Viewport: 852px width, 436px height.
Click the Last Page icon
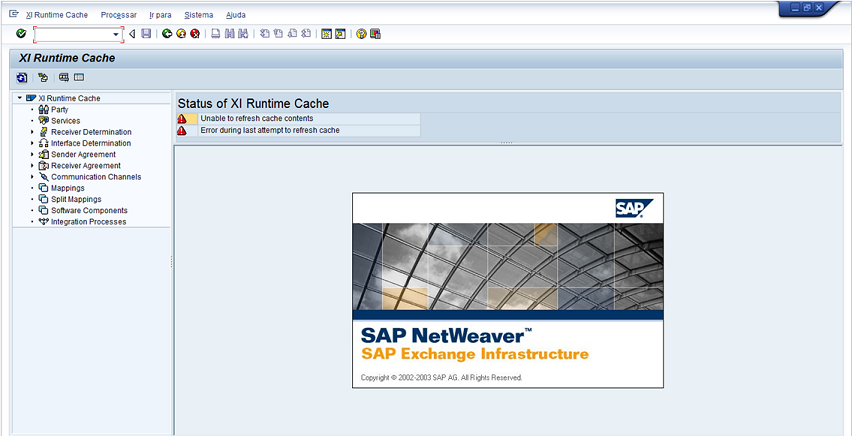coord(306,34)
